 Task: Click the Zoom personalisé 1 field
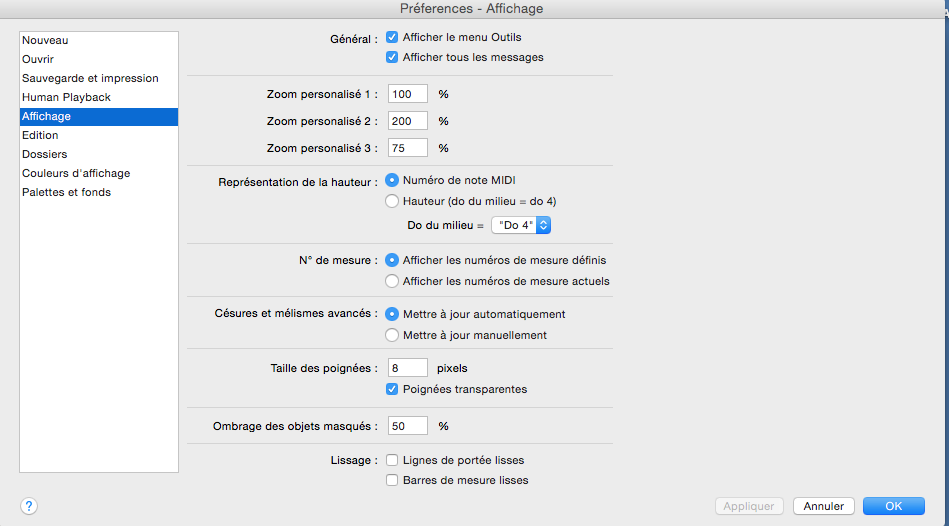pyautogui.click(x=408, y=94)
